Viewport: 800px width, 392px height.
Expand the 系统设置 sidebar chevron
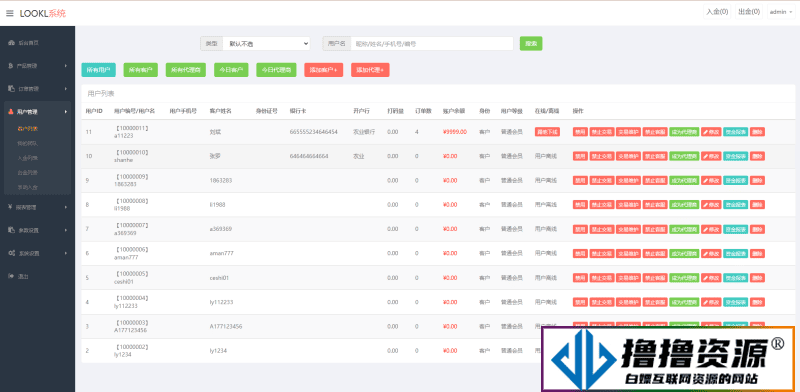(x=66, y=253)
